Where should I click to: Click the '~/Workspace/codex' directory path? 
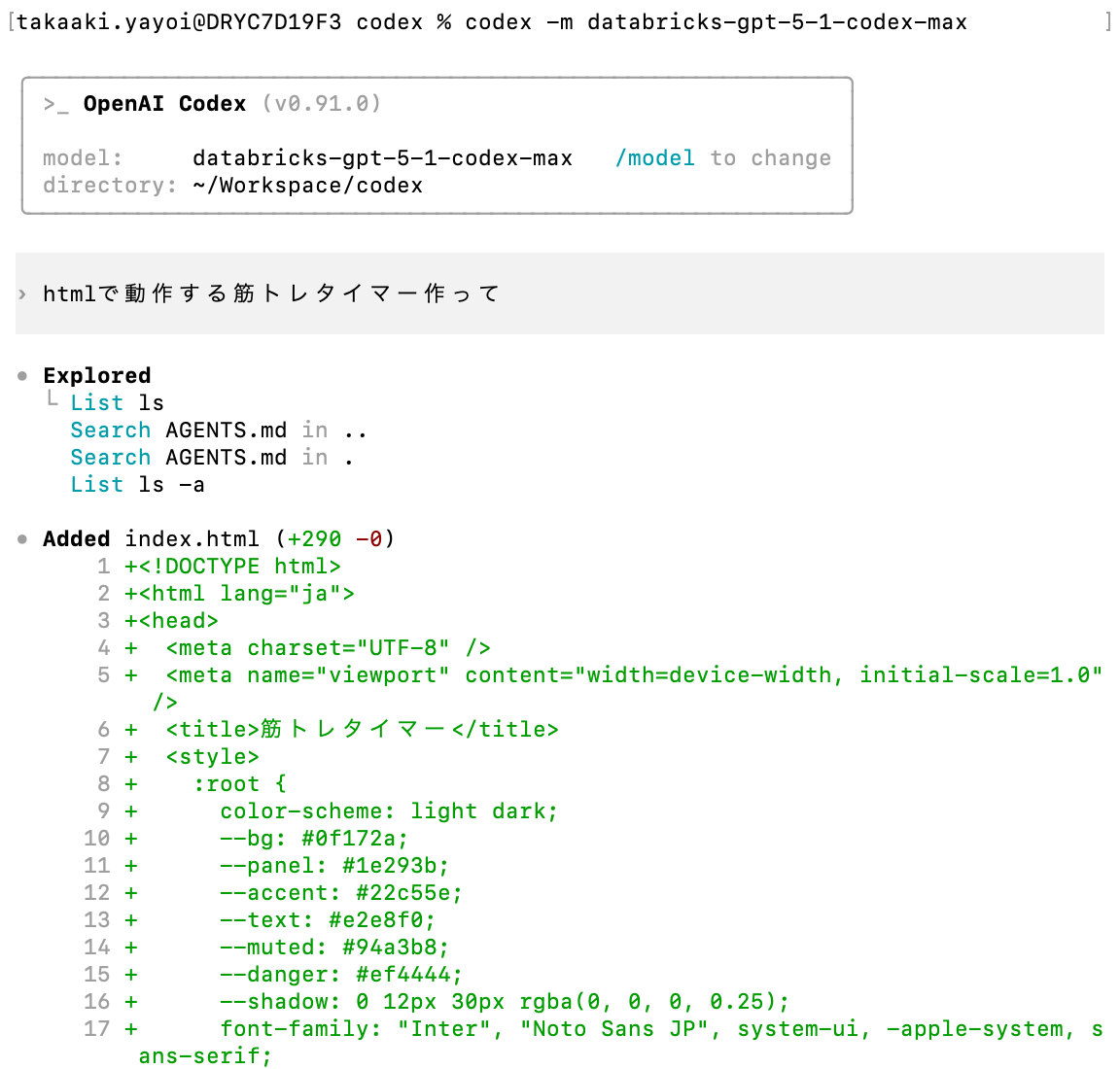tap(309, 185)
